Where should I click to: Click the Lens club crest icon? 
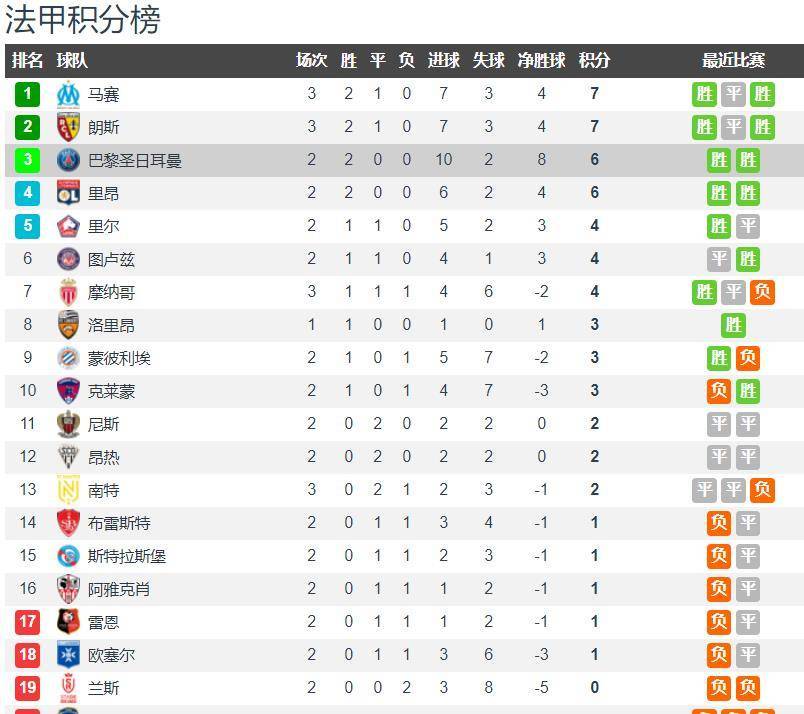(x=68, y=127)
